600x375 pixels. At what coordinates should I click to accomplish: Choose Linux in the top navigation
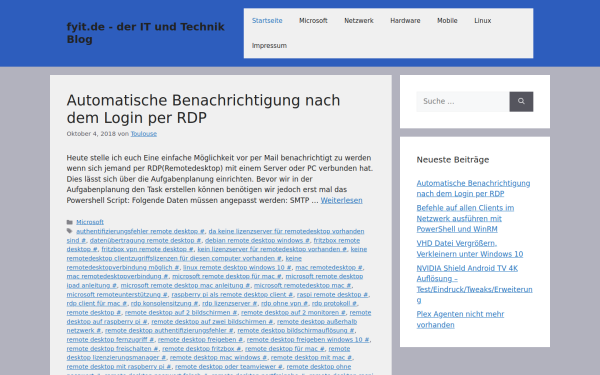point(483,21)
